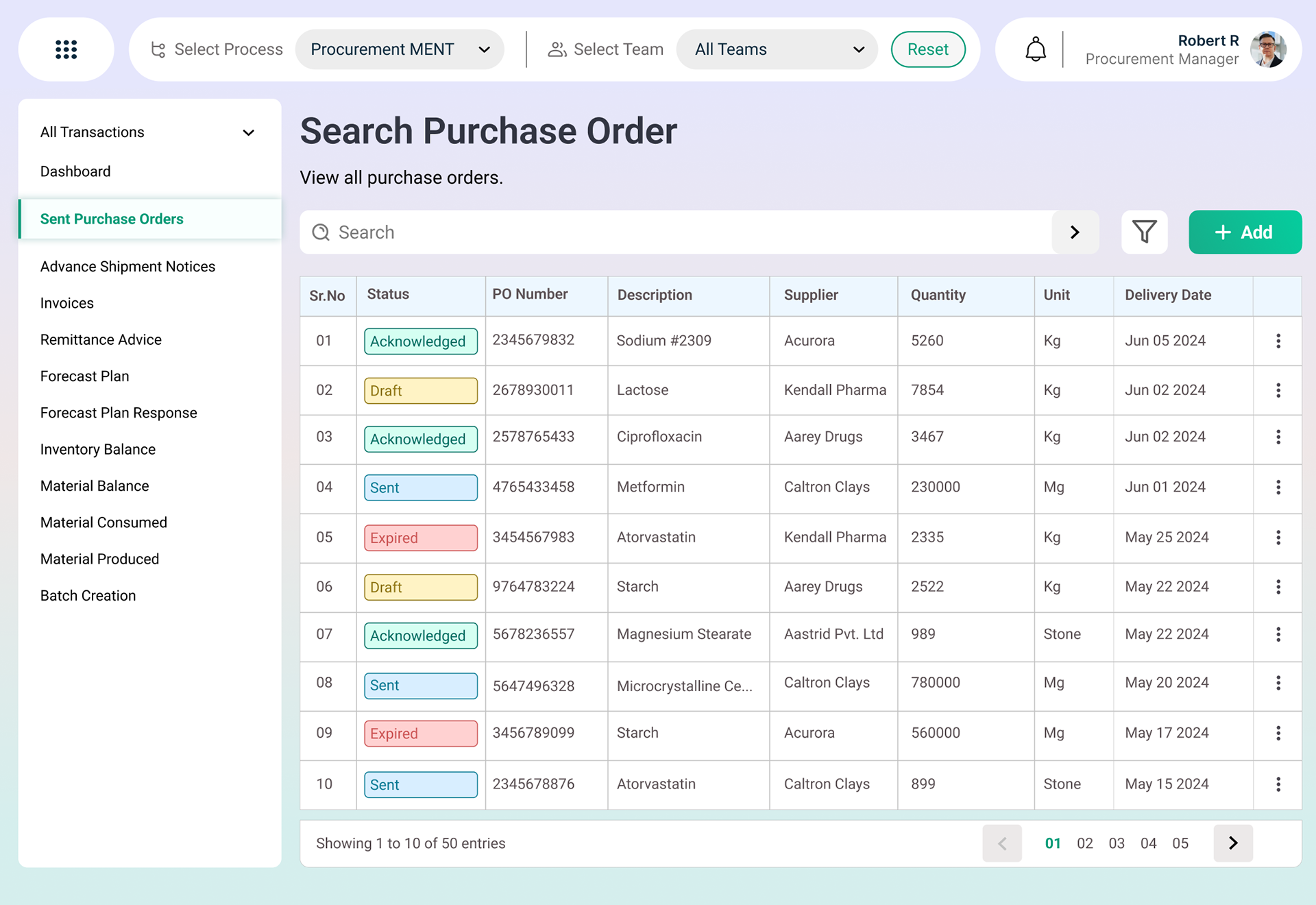Go to next page using arrow
This screenshot has height=905, width=1316.
[1232, 843]
